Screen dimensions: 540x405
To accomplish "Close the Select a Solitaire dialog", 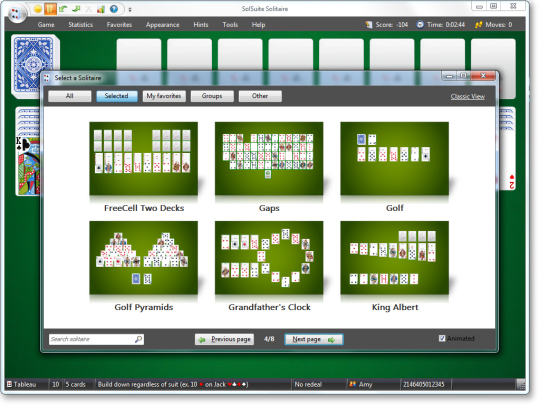I will [483, 76].
